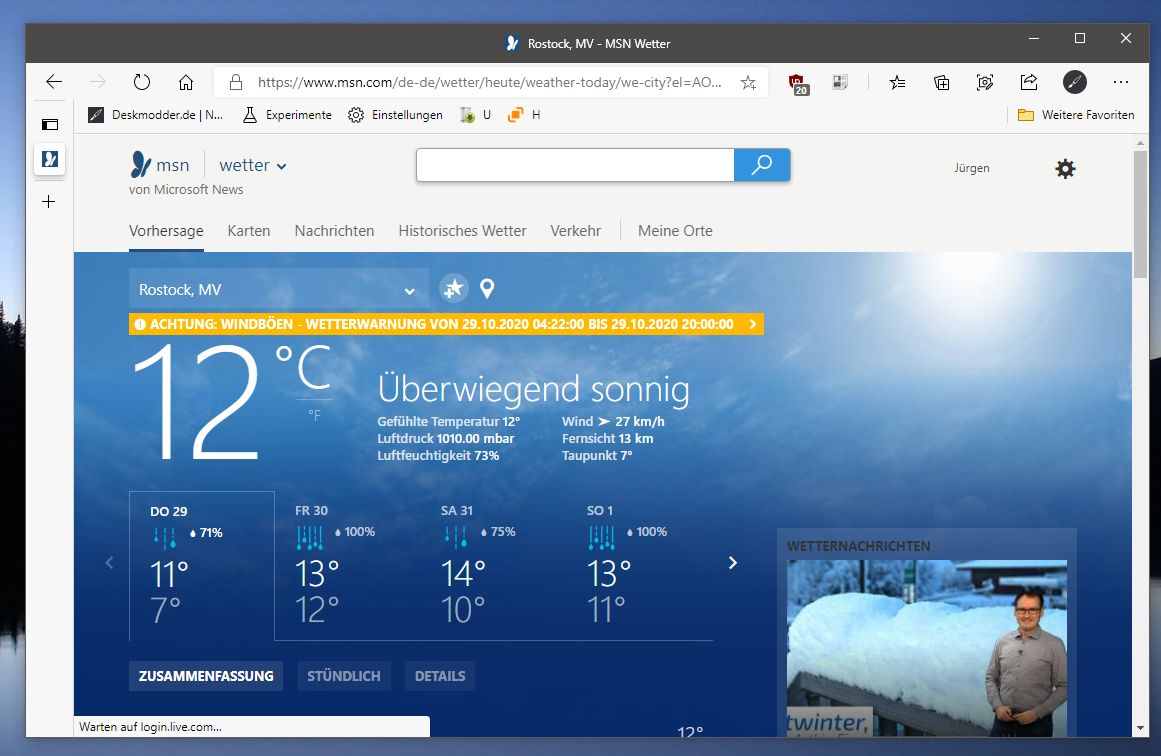
Task: Add this page to favorites star
Action: tap(748, 82)
